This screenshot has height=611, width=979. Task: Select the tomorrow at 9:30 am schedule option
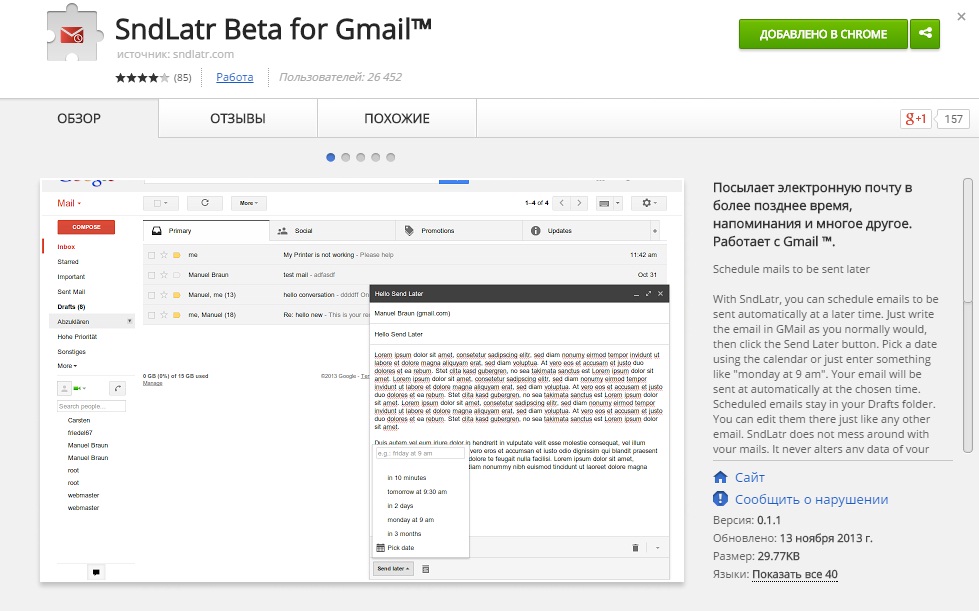tap(416, 492)
